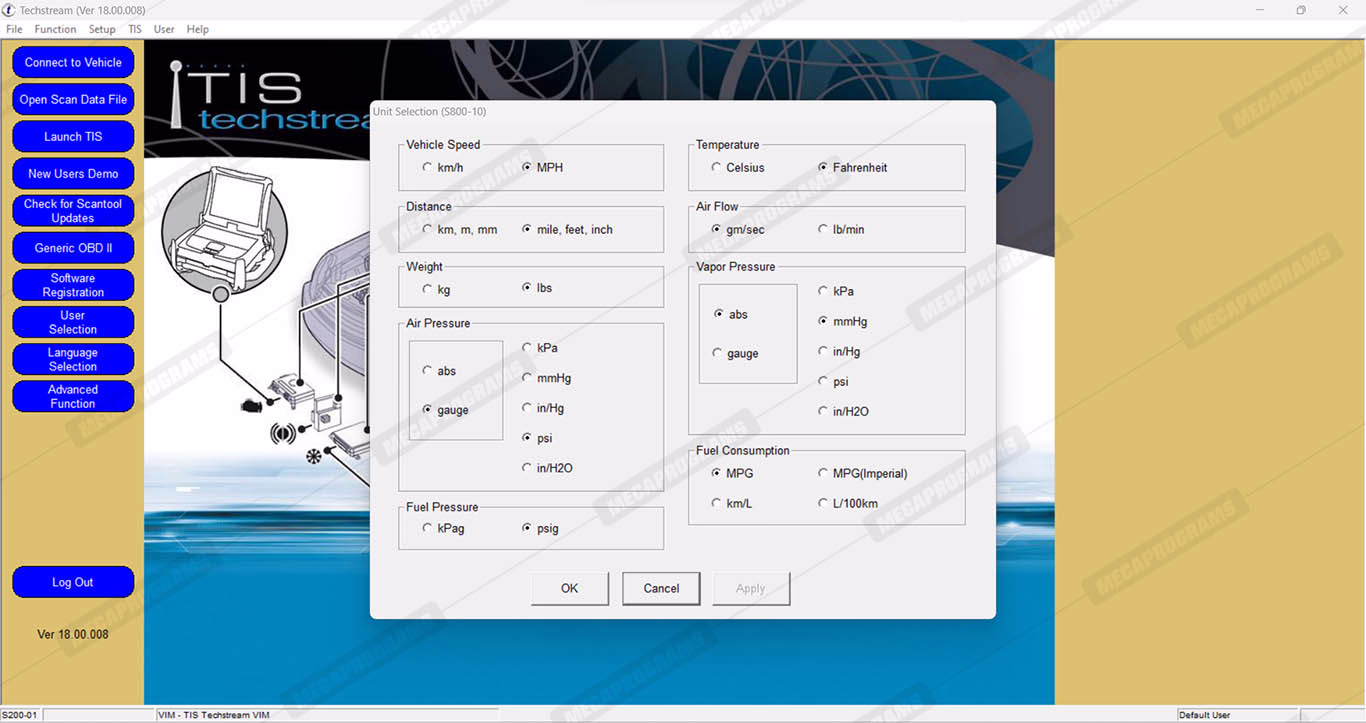Launch Generic OBD II mode
1366x723 pixels.
tap(73, 248)
